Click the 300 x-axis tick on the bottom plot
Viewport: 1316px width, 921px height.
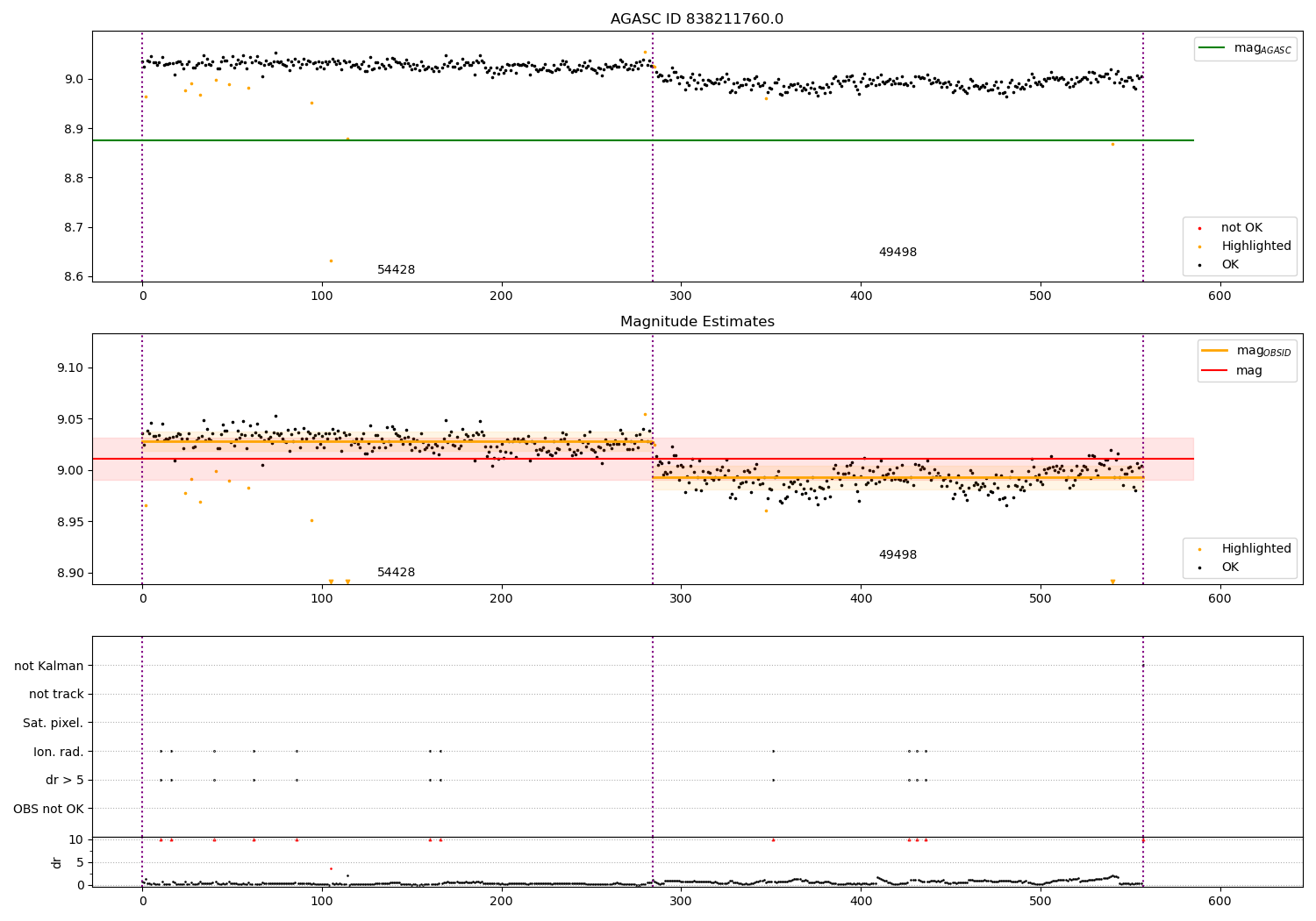point(681,902)
